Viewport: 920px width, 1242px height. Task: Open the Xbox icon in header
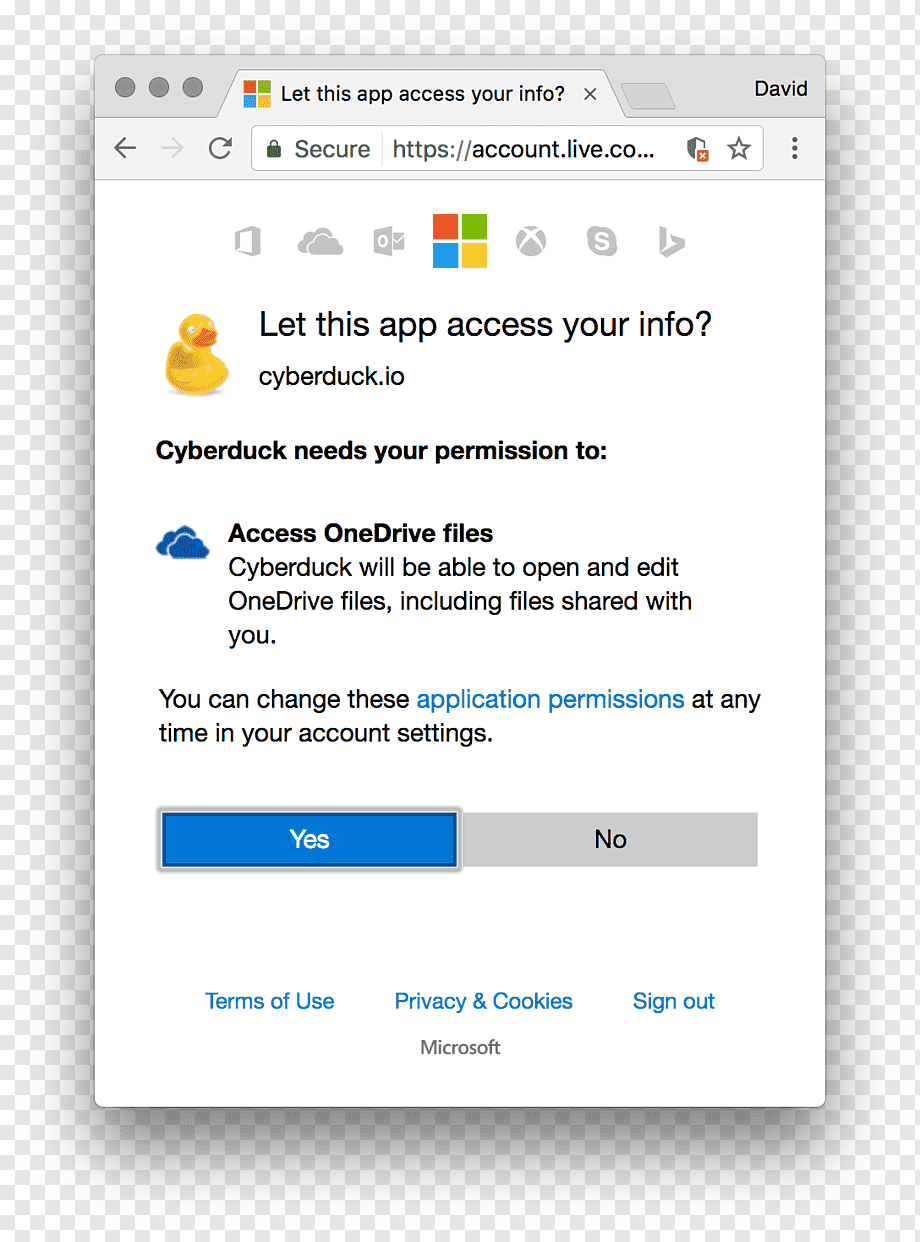(531, 241)
